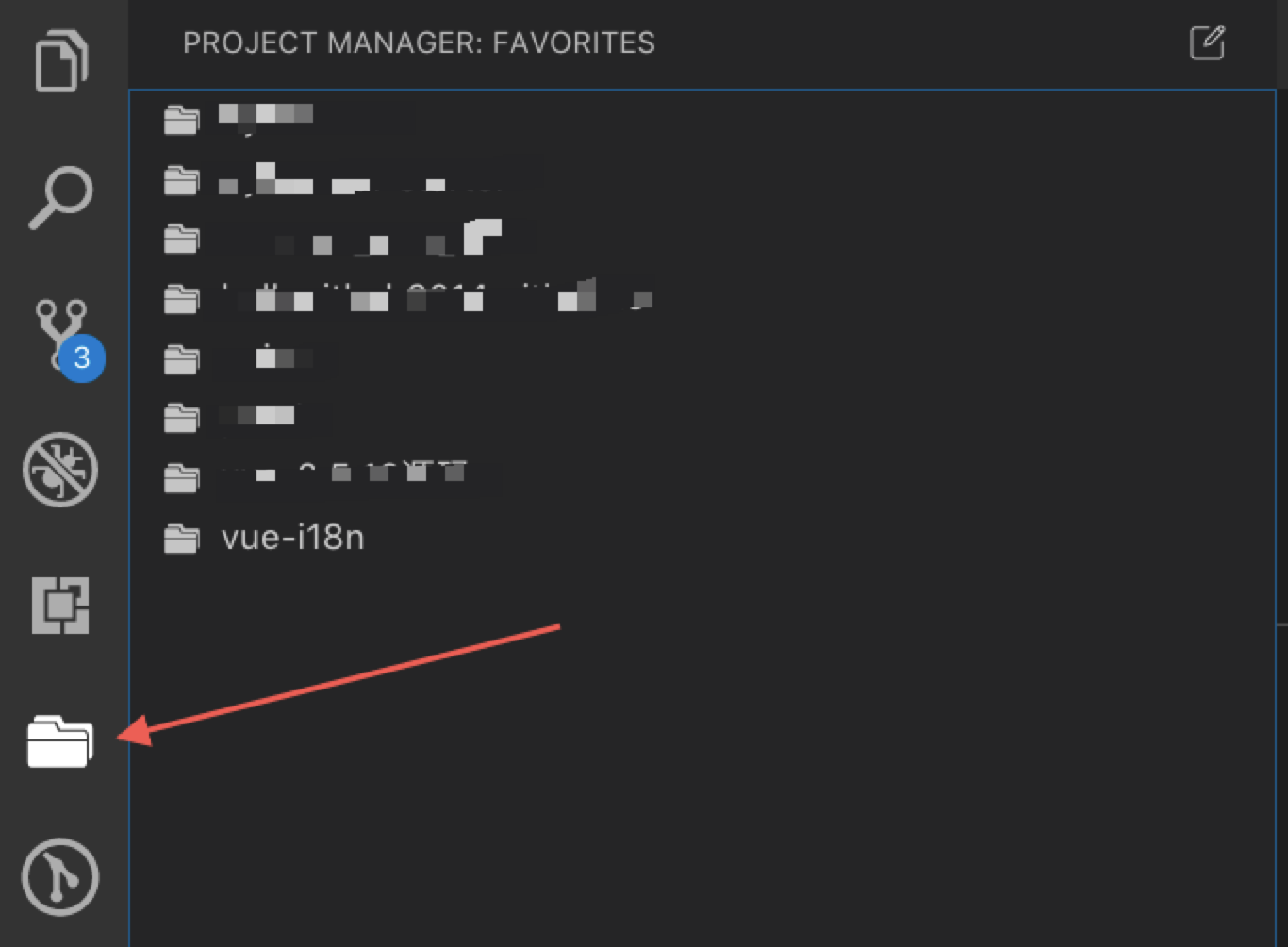Open the Extensions view icon

(x=60, y=606)
